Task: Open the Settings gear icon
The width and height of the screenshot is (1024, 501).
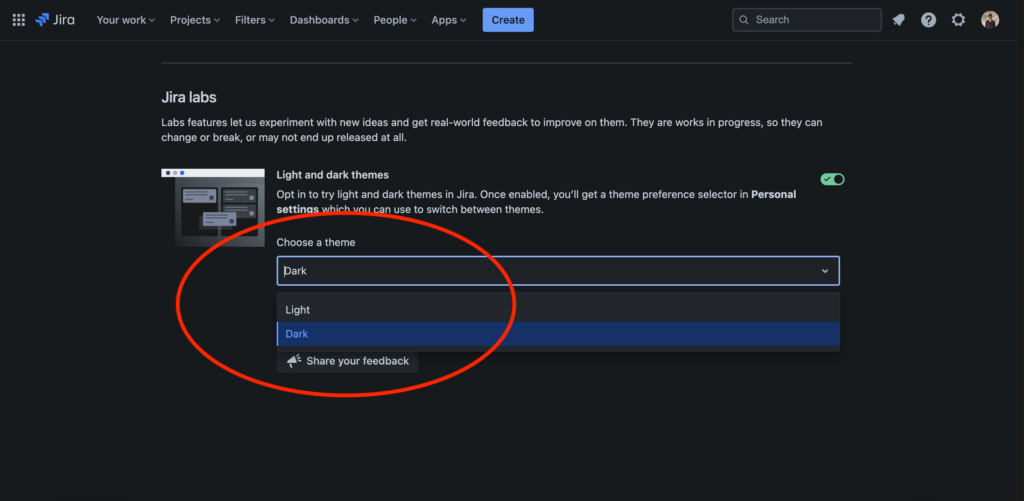Action: (x=958, y=20)
